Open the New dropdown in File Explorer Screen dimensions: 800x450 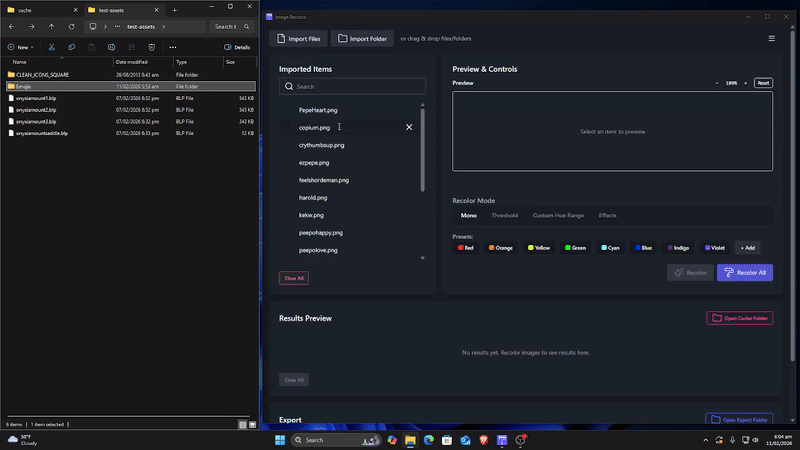pyautogui.click(x=20, y=47)
